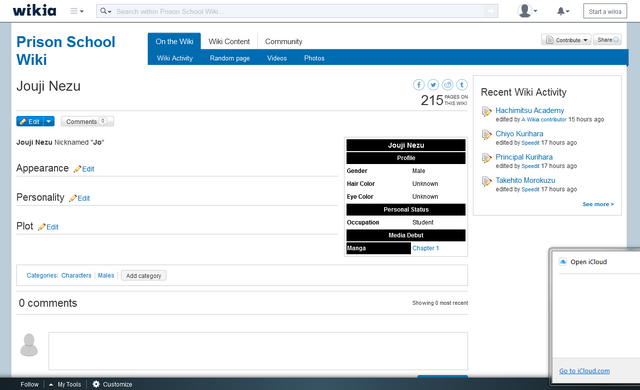The height and width of the screenshot is (390, 640).
Task: Focus the Prison School Wiki search field
Action: [298, 11]
